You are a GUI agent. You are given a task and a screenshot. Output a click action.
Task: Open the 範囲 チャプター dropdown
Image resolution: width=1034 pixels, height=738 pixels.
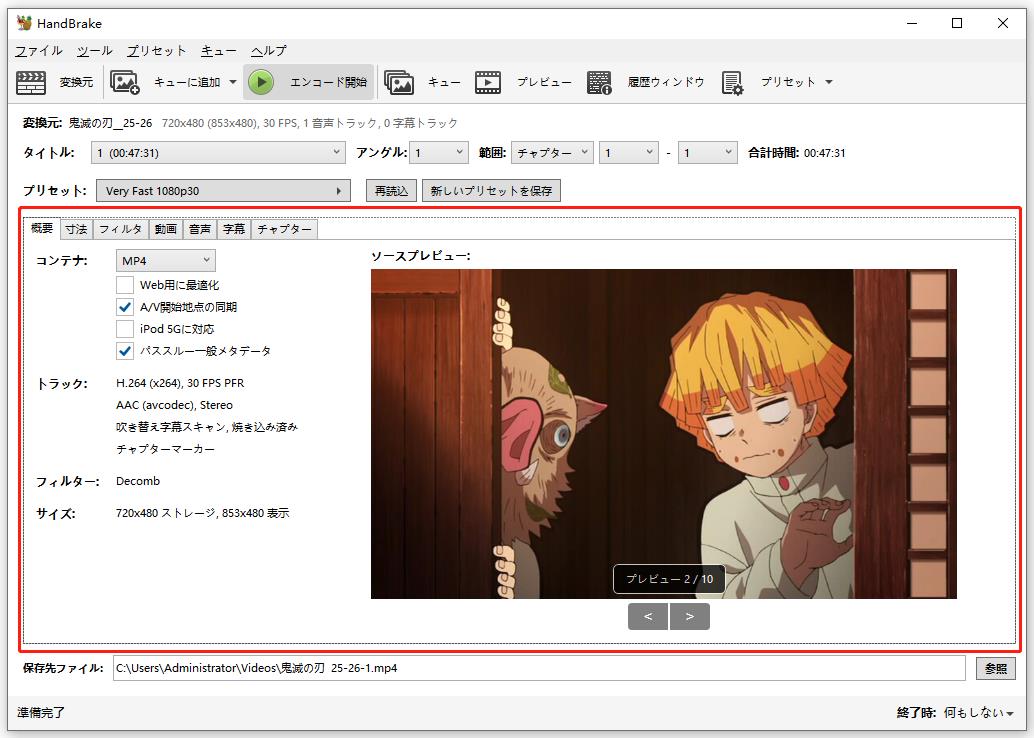pos(552,153)
